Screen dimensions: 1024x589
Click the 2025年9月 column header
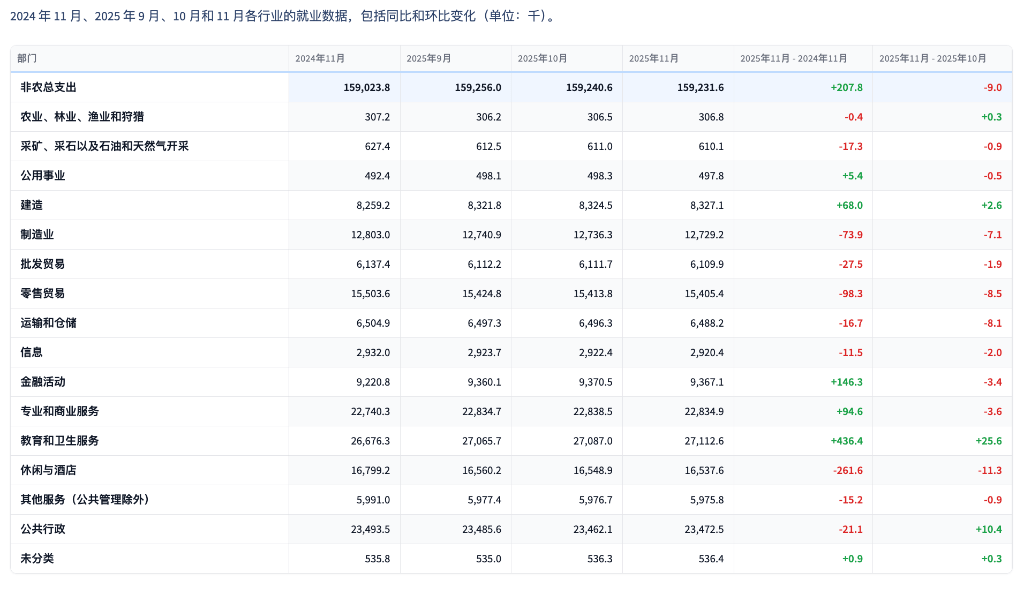pos(430,59)
